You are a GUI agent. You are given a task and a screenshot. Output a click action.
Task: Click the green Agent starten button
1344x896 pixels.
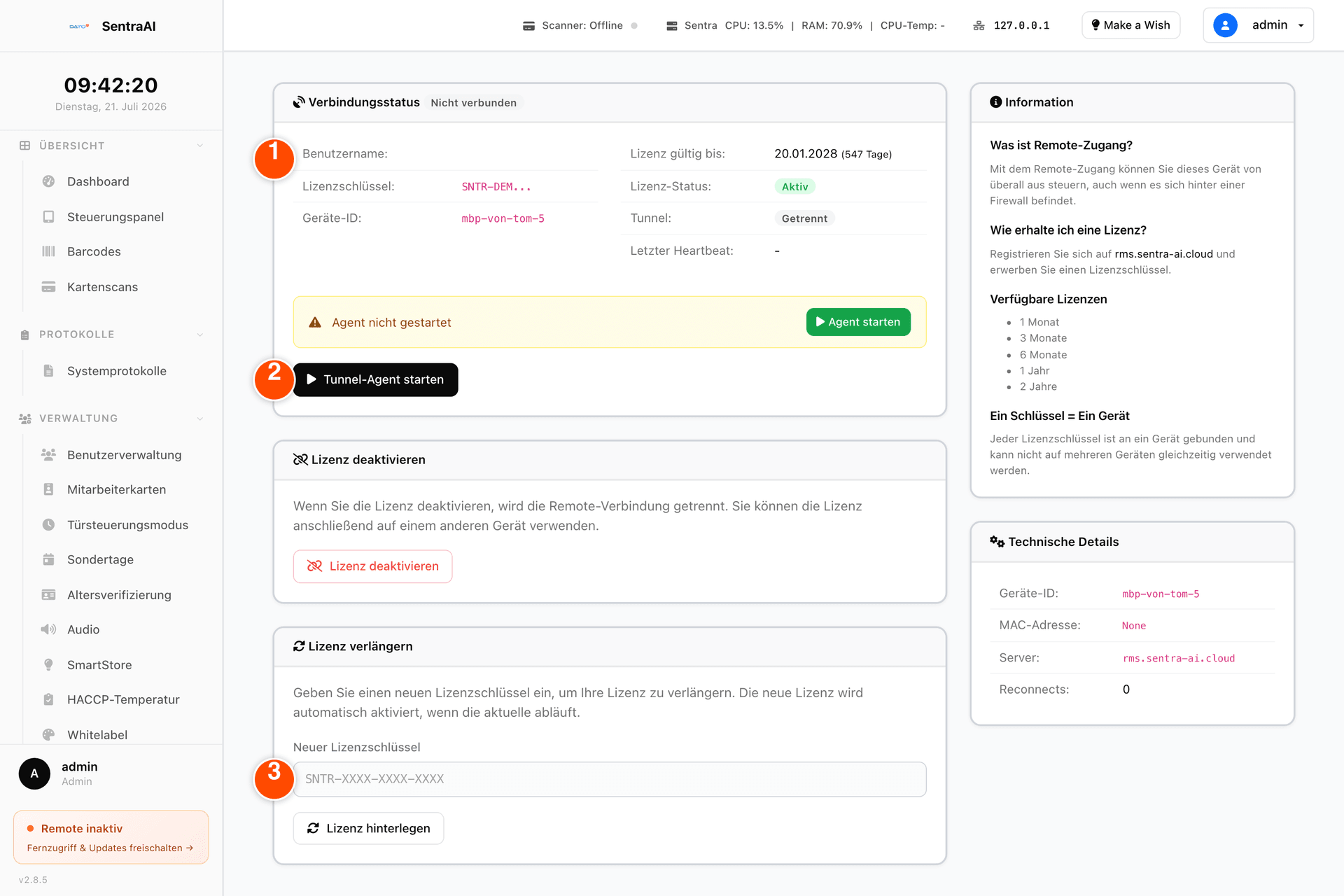[858, 322]
